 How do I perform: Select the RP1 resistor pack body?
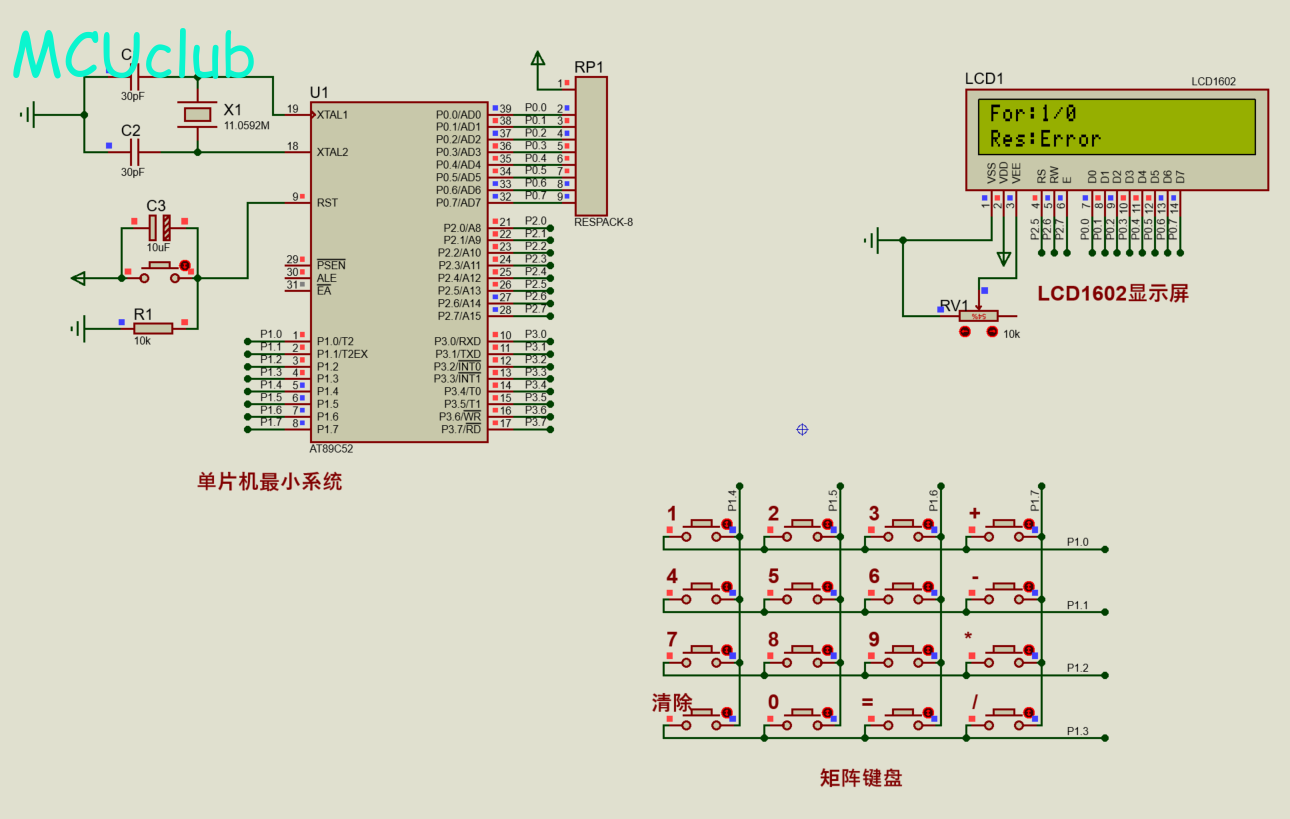[x=591, y=147]
